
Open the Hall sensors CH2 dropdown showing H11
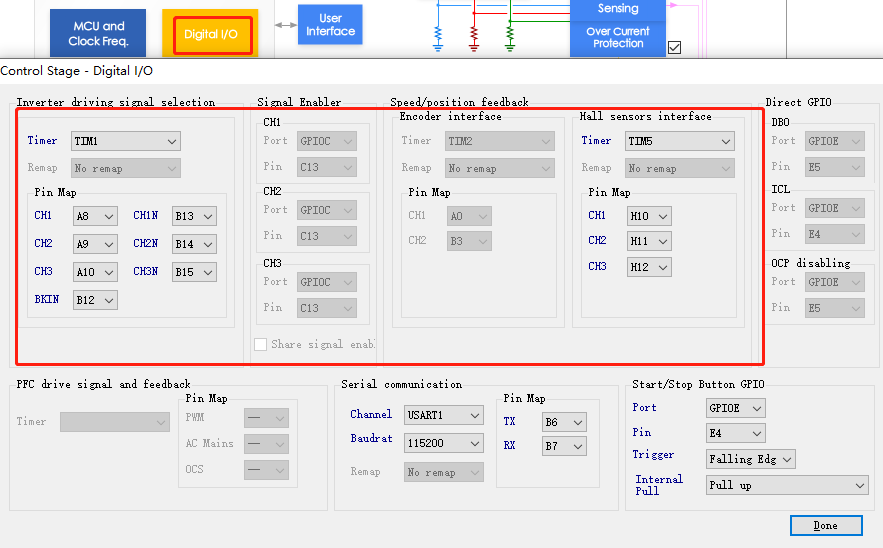649,241
